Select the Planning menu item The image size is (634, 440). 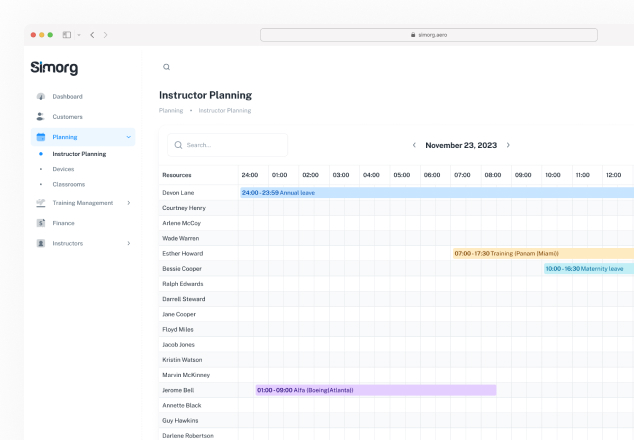(x=83, y=137)
